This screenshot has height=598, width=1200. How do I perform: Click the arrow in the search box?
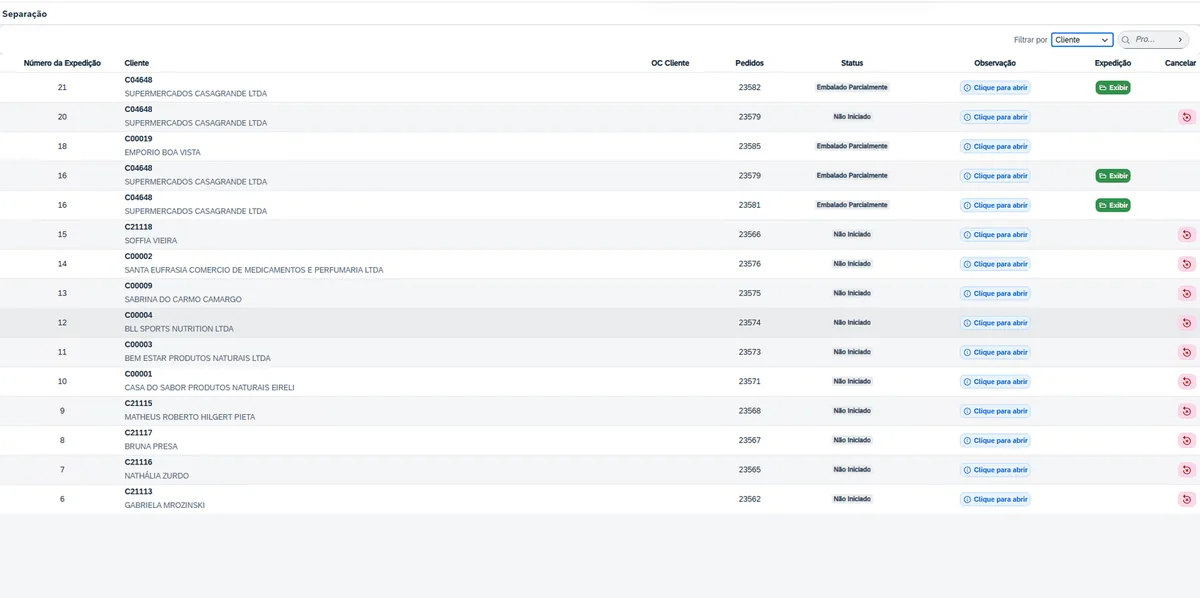point(1181,40)
